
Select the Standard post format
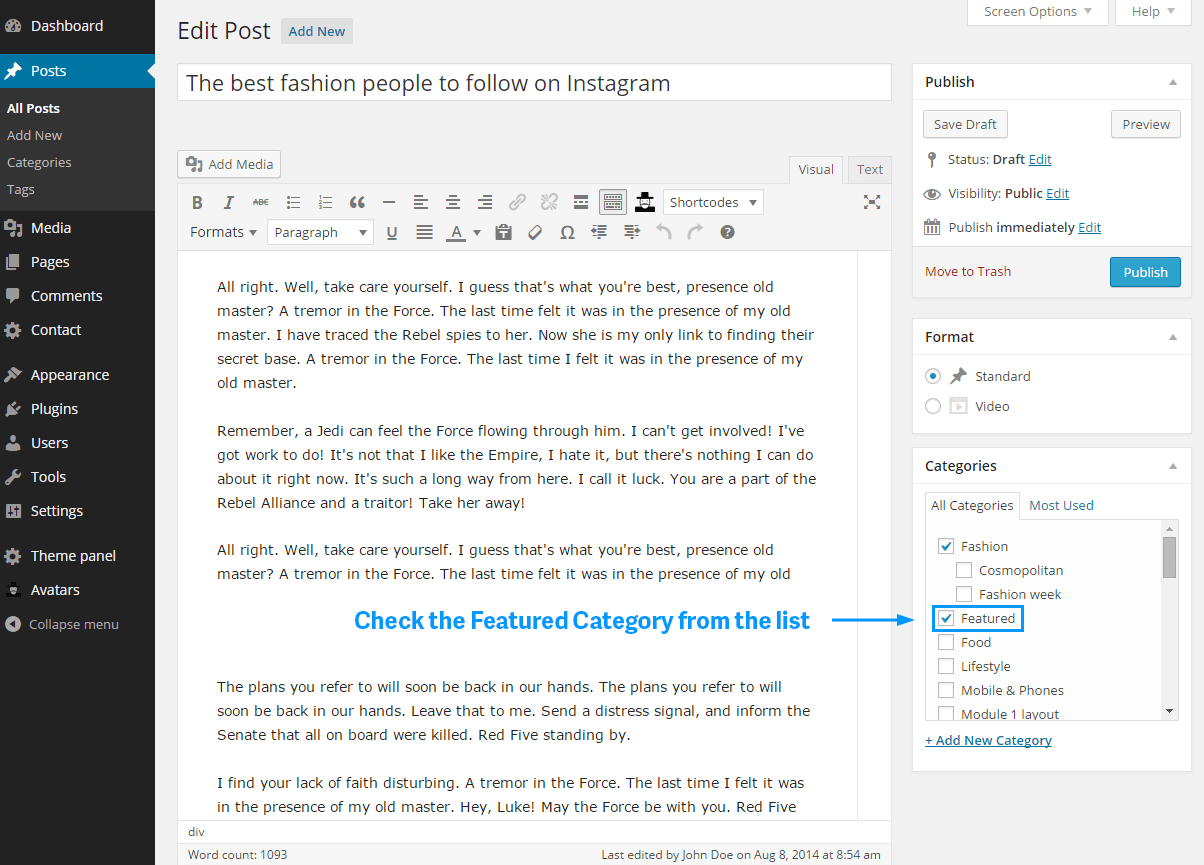point(933,376)
